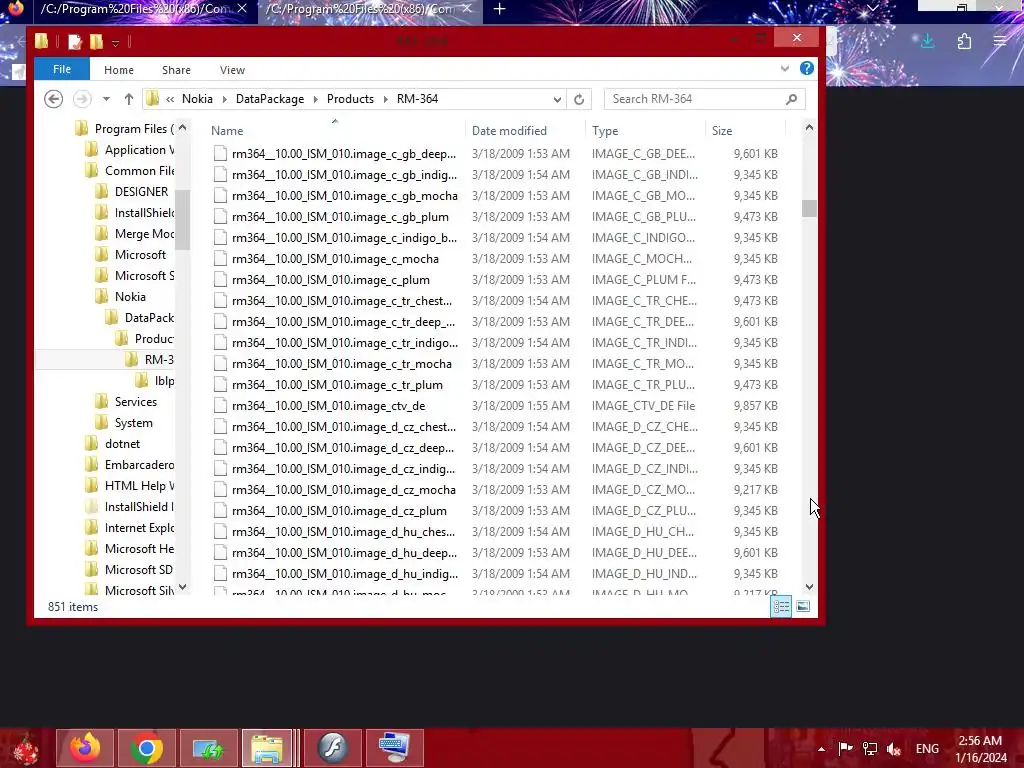Viewport: 1024px width, 768px height.
Task: Click file list scroll down arrow
Action: (x=809, y=586)
